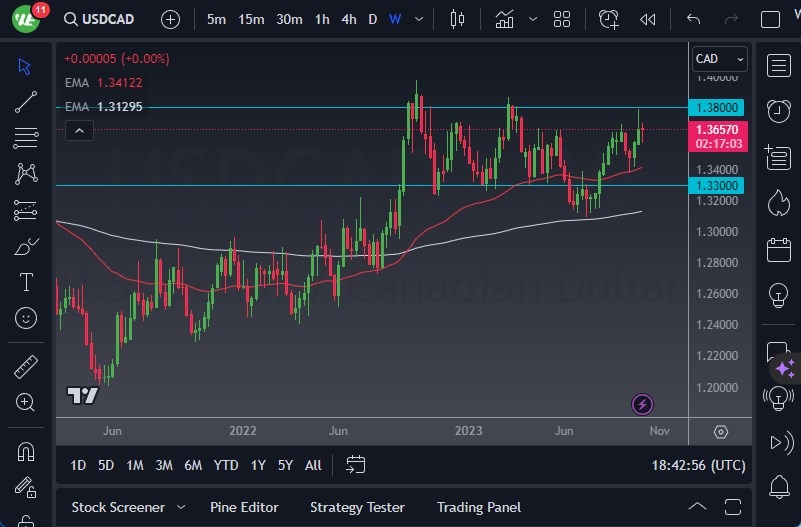Viewport: 801px width, 527px height.
Task: Open the hotlists flame panel
Action: [779, 203]
